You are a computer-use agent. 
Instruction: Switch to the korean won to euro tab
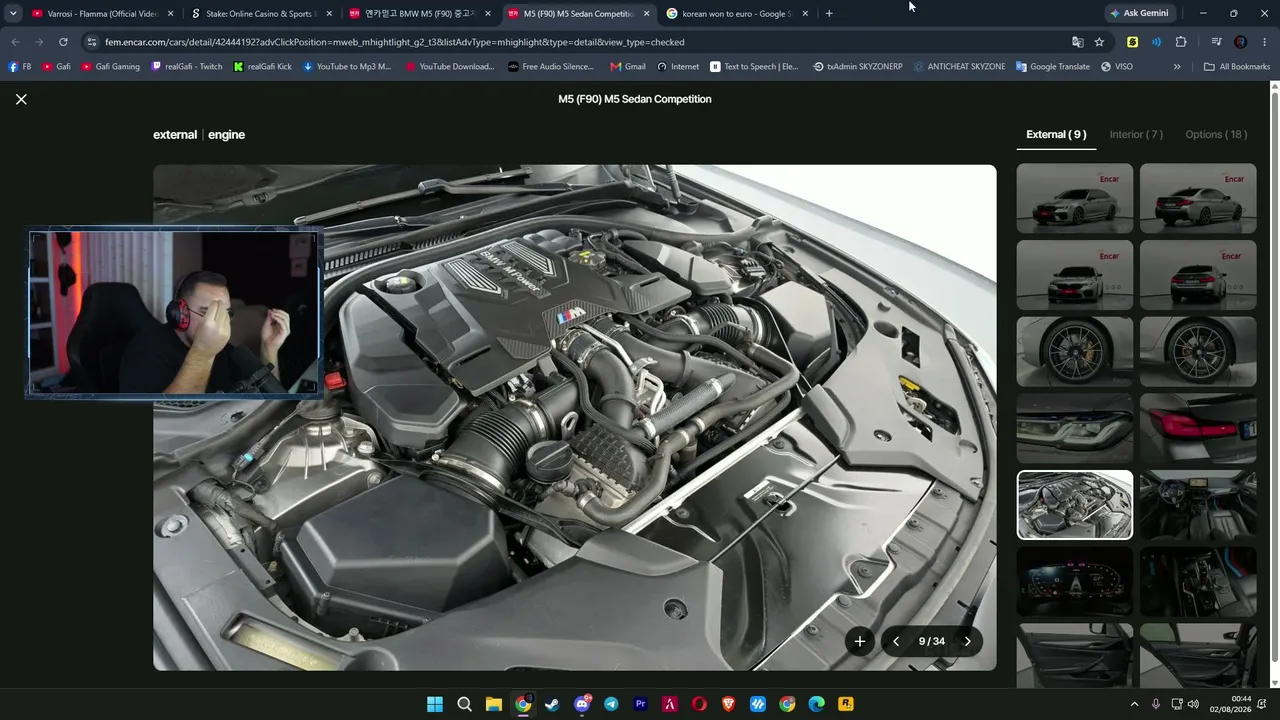click(736, 14)
